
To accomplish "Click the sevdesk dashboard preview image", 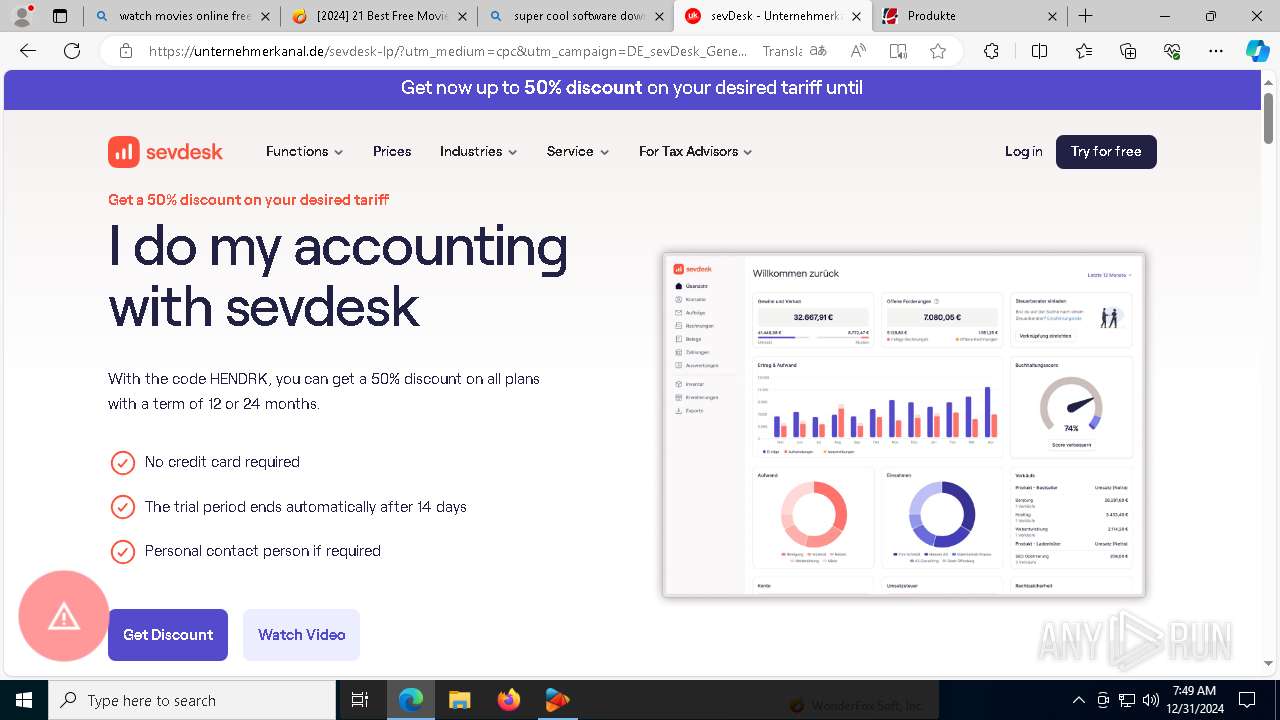I will [904, 425].
